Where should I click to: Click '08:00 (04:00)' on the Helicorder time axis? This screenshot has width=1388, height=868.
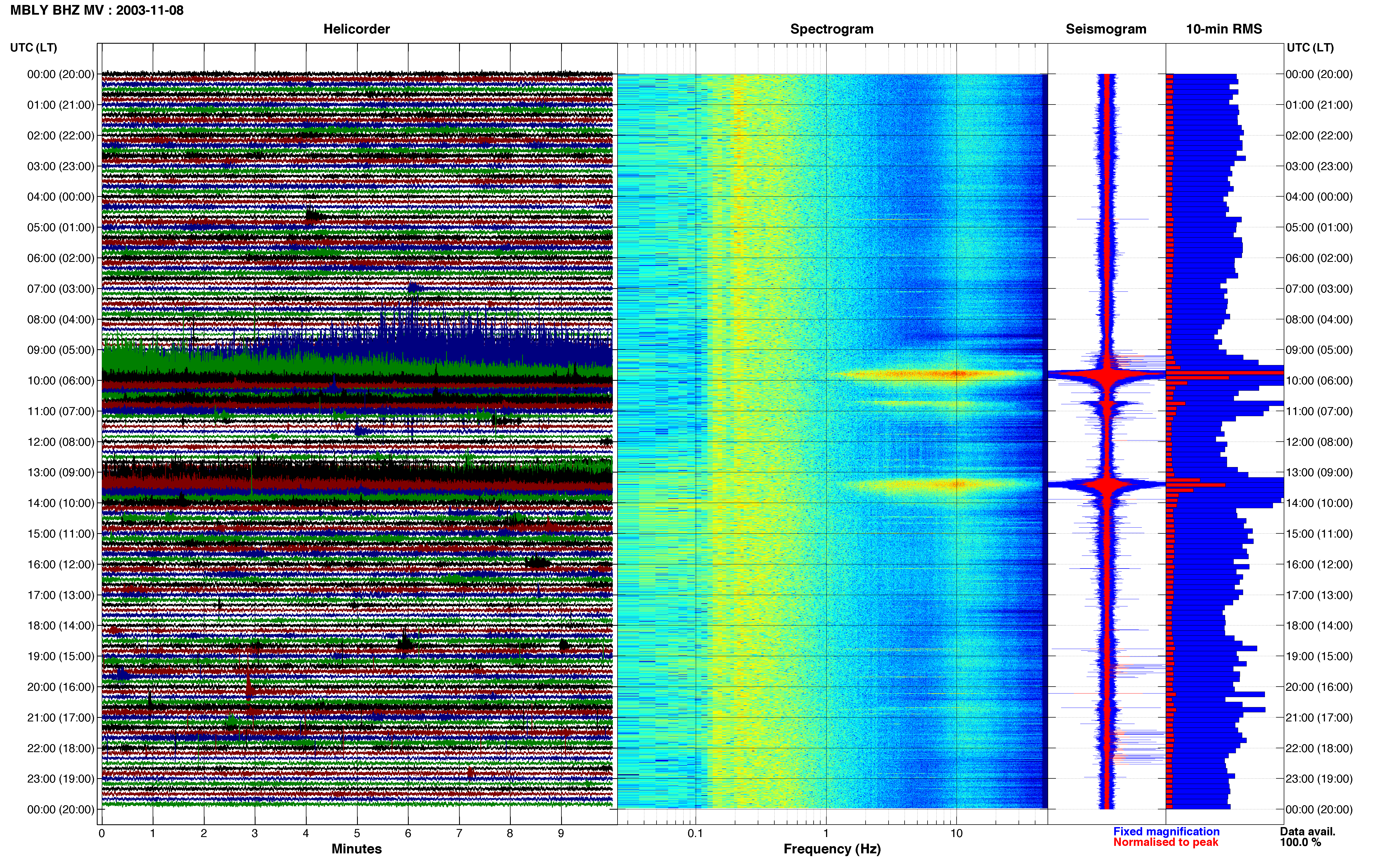click(x=61, y=319)
